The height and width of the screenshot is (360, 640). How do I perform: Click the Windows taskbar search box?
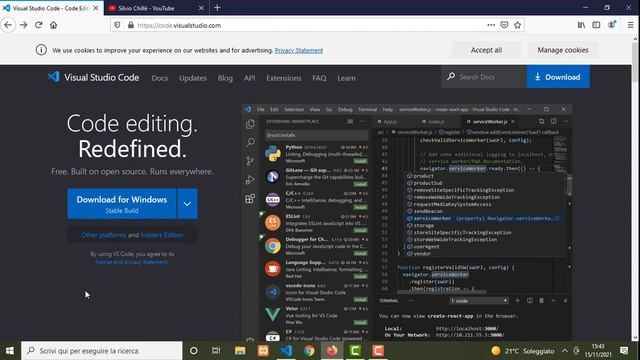tap(102, 351)
